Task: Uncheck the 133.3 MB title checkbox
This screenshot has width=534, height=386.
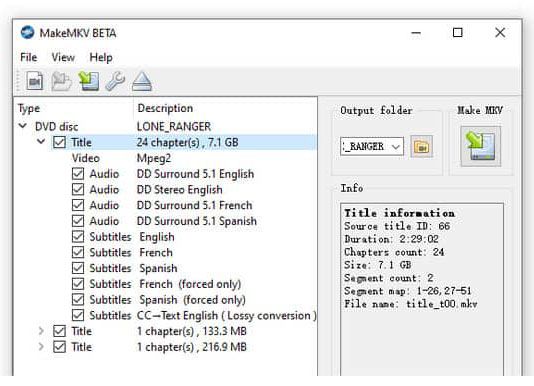Action: pos(60,331)
